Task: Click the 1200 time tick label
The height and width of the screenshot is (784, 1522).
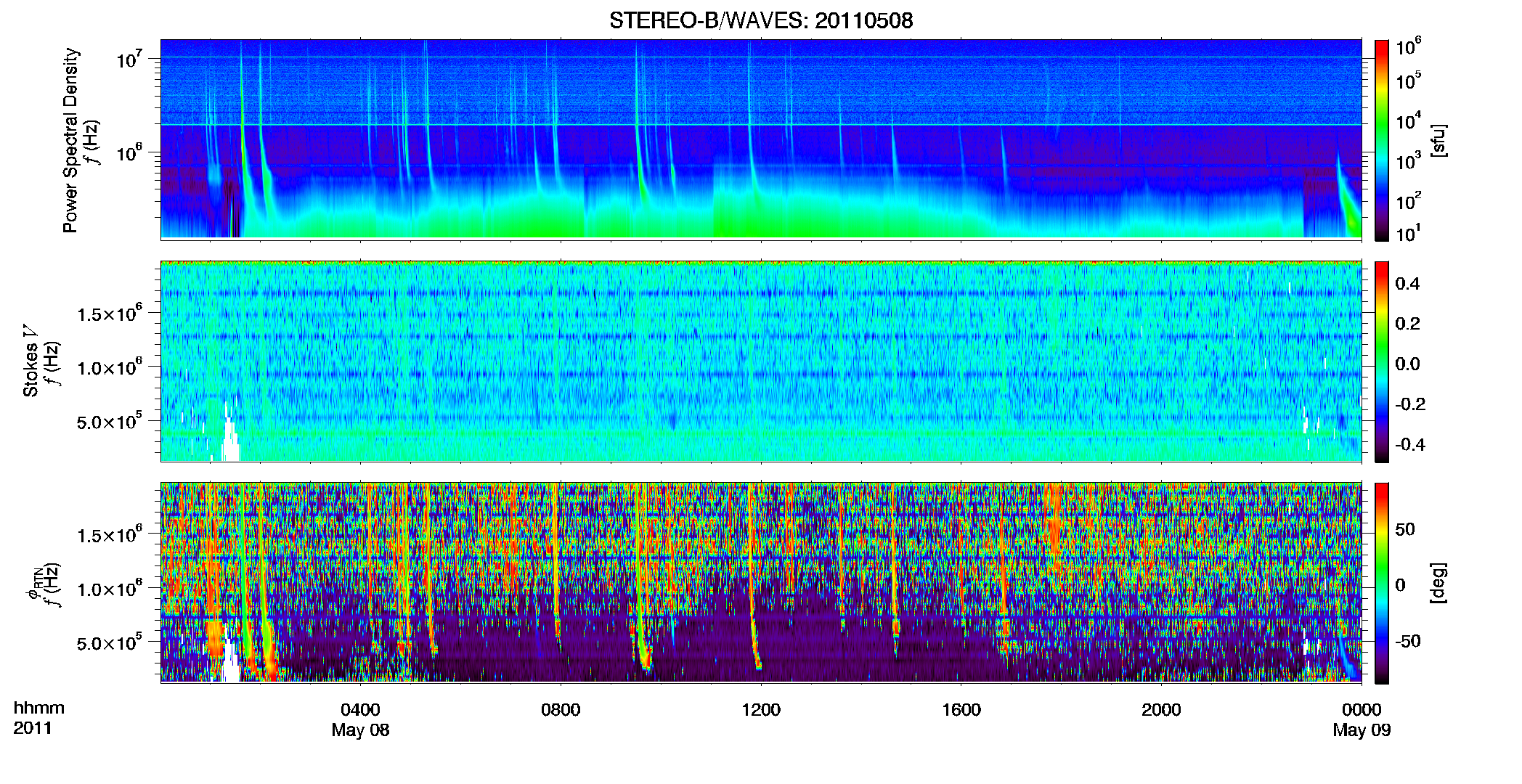Action: click(761, 710)
